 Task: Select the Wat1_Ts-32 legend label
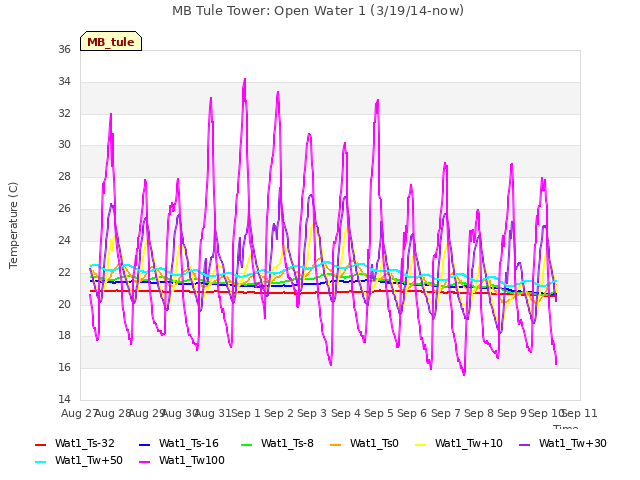84,443
